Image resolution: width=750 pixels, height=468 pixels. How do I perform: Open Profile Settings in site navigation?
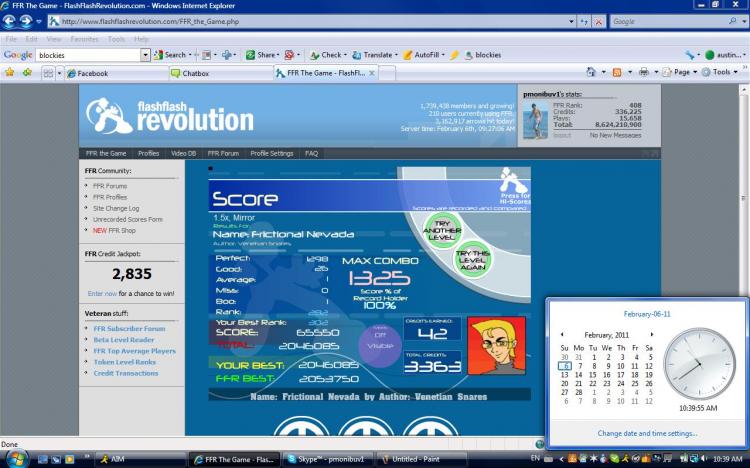tap(271, 154)
